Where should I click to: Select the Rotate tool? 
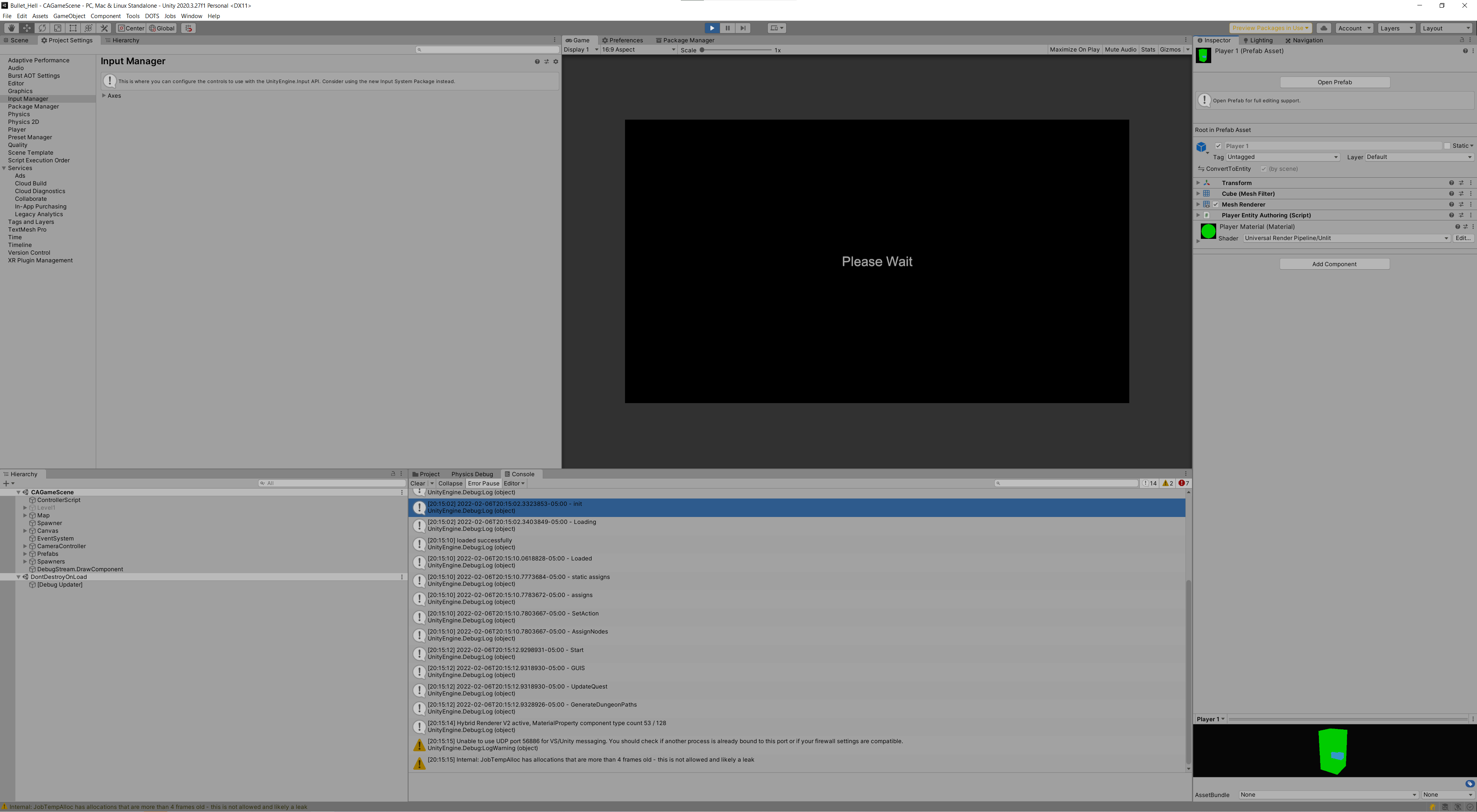coord(42,28)
